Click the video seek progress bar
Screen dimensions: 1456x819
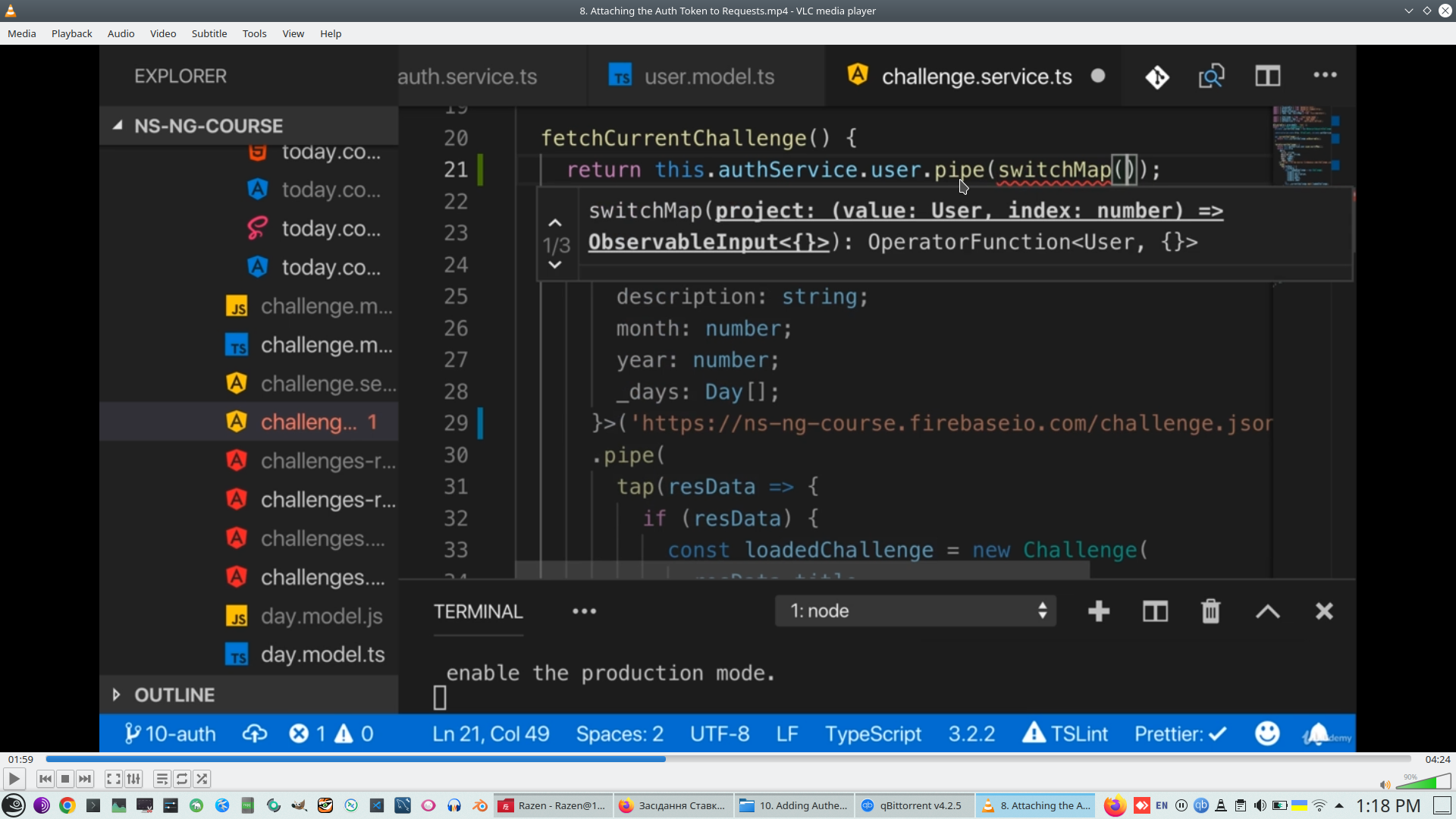coord(728,759)
